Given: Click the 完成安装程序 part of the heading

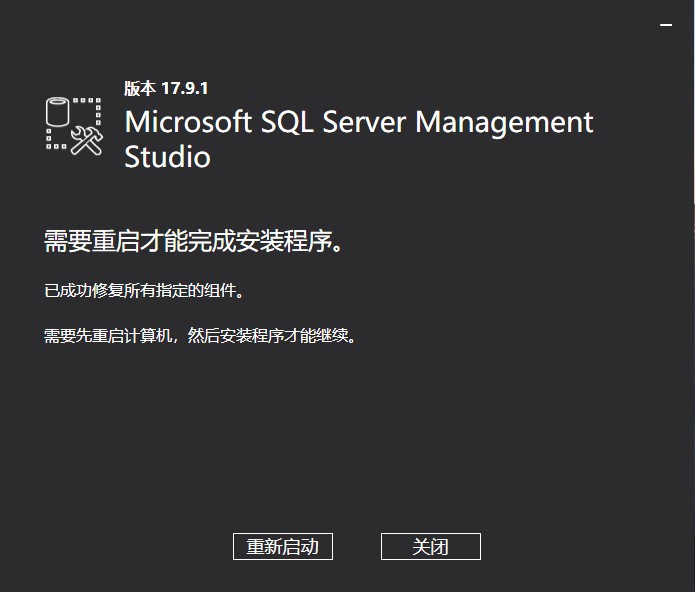Looking at the screenshot, I should (x=266, y=242).
